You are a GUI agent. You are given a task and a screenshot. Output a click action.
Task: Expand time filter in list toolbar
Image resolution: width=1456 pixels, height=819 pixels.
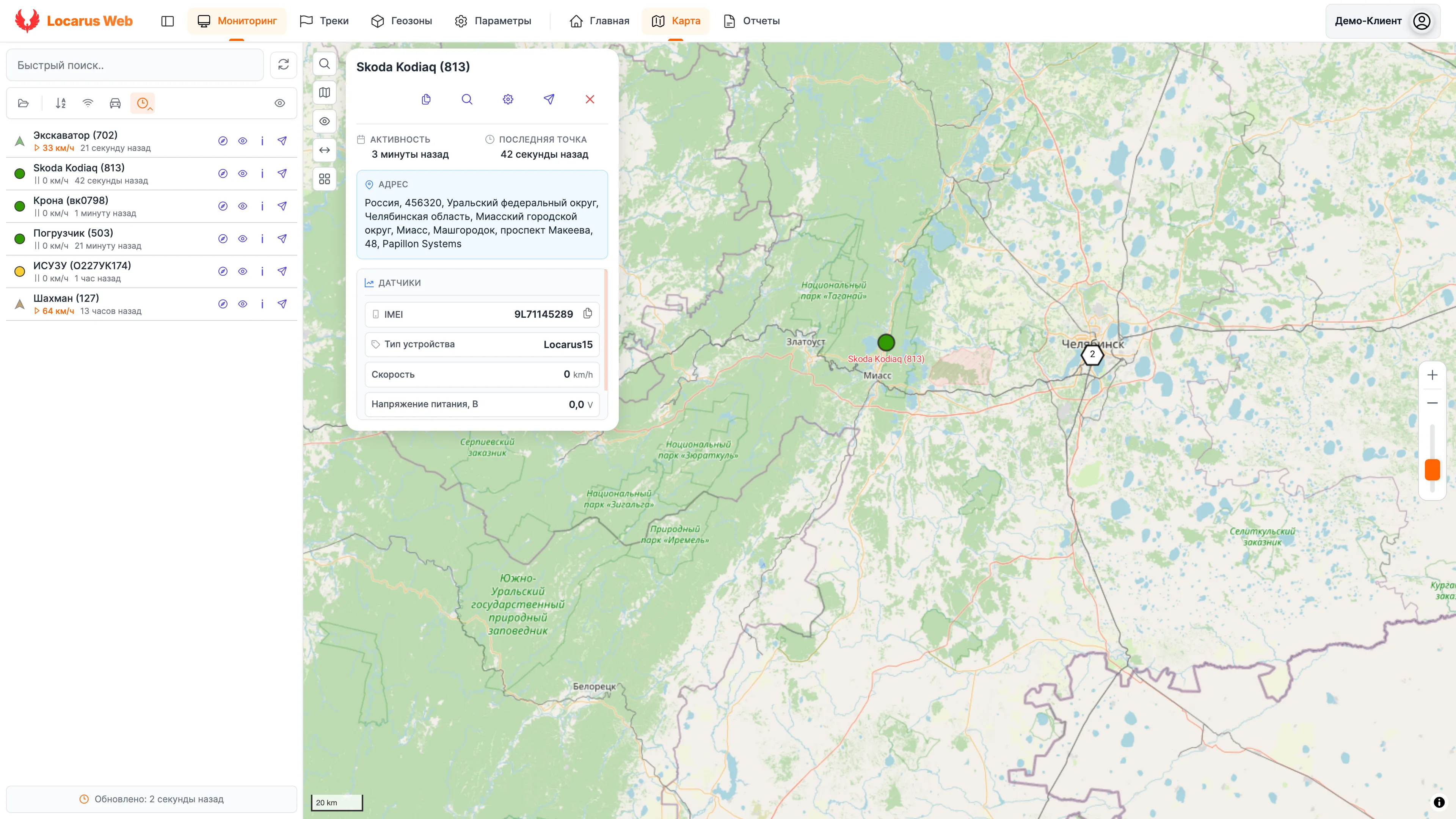(143, 103)
